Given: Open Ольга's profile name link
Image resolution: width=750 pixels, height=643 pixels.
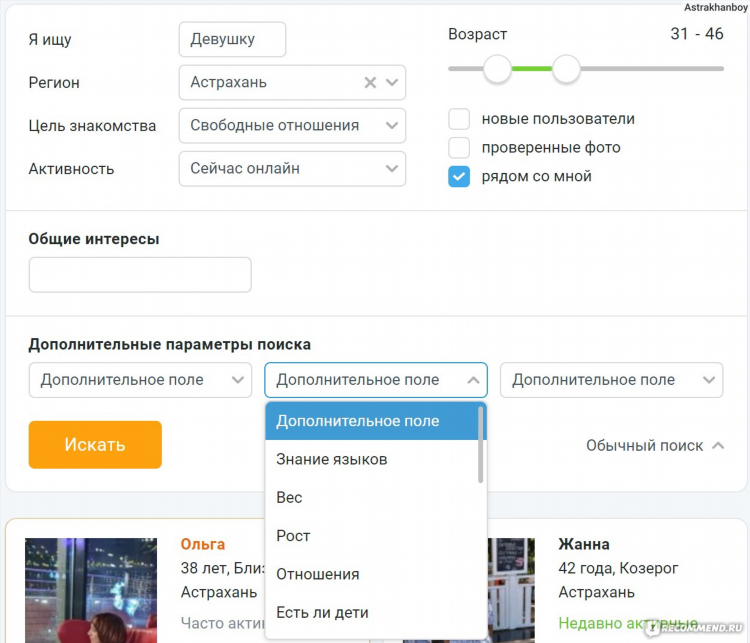Looking at the screenshot, I should point(203,544).
